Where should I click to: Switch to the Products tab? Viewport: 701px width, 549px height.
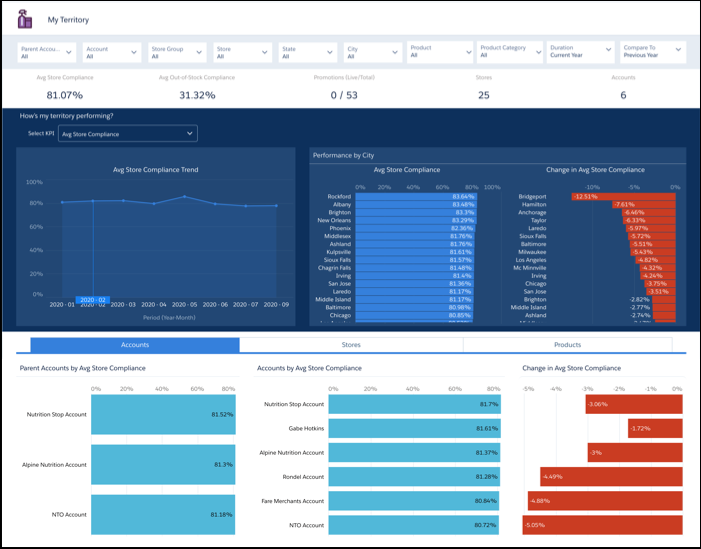[x=567, y=345]
